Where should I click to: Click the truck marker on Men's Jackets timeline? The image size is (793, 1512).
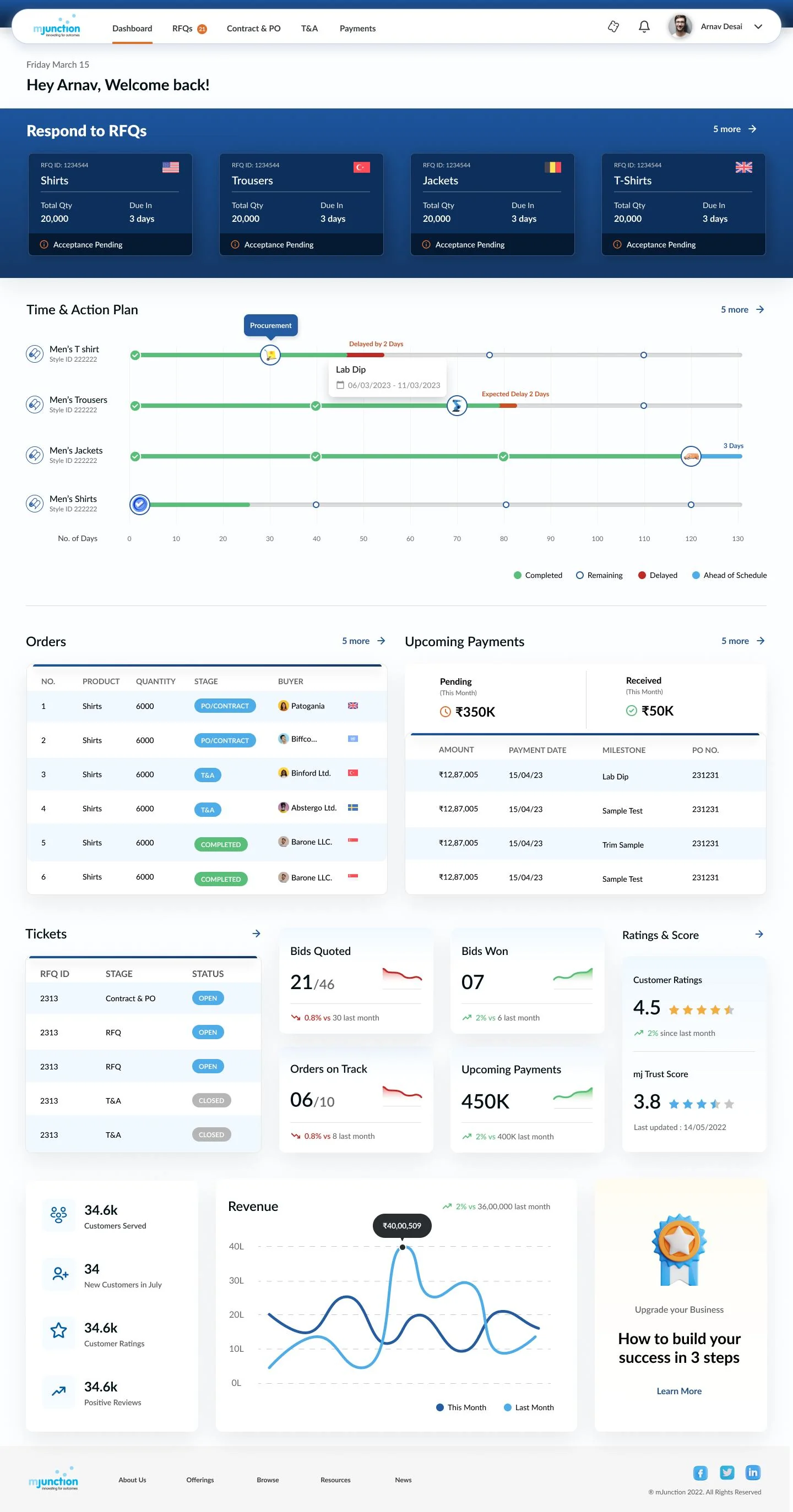[691, 456]
